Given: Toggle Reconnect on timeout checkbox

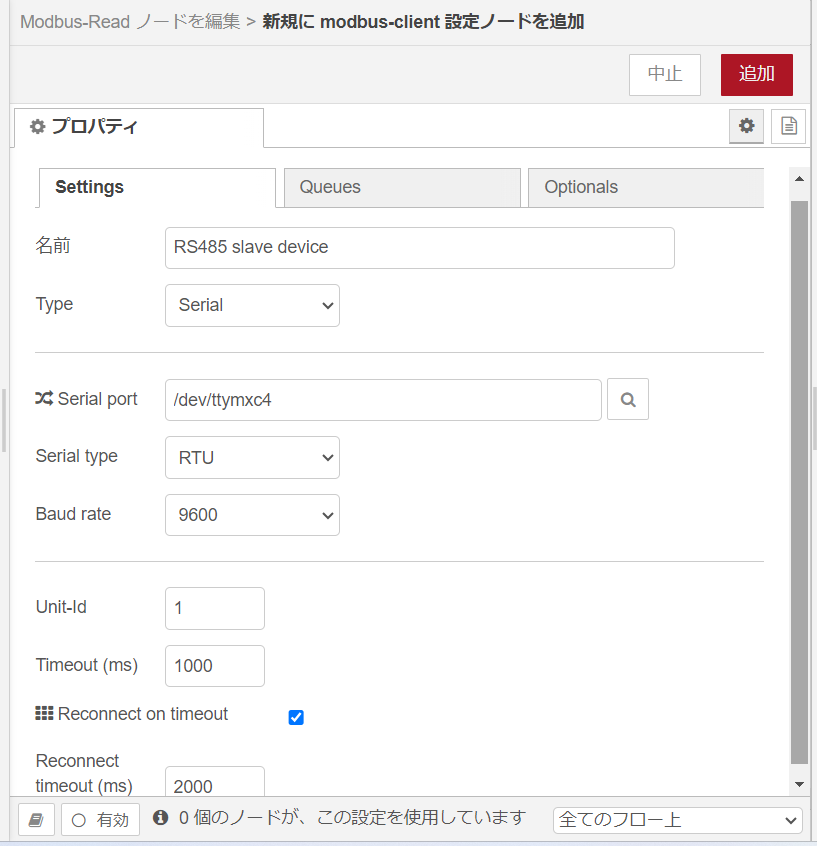Looking at the screenshot, I should point(296,717).
